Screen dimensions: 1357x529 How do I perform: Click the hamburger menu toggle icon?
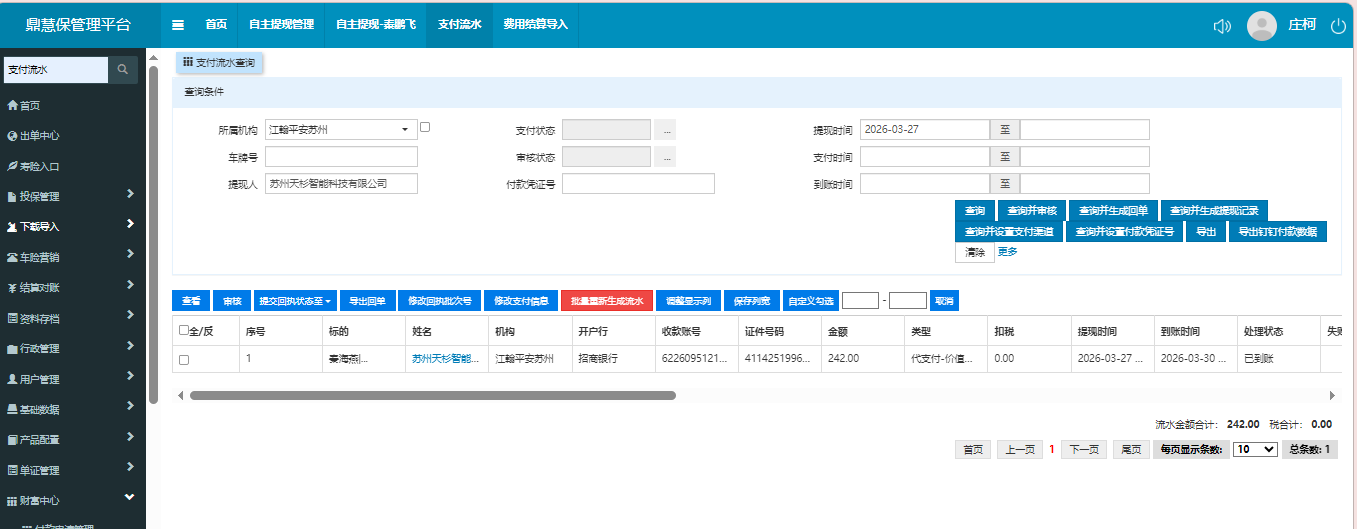click(178, 25)
